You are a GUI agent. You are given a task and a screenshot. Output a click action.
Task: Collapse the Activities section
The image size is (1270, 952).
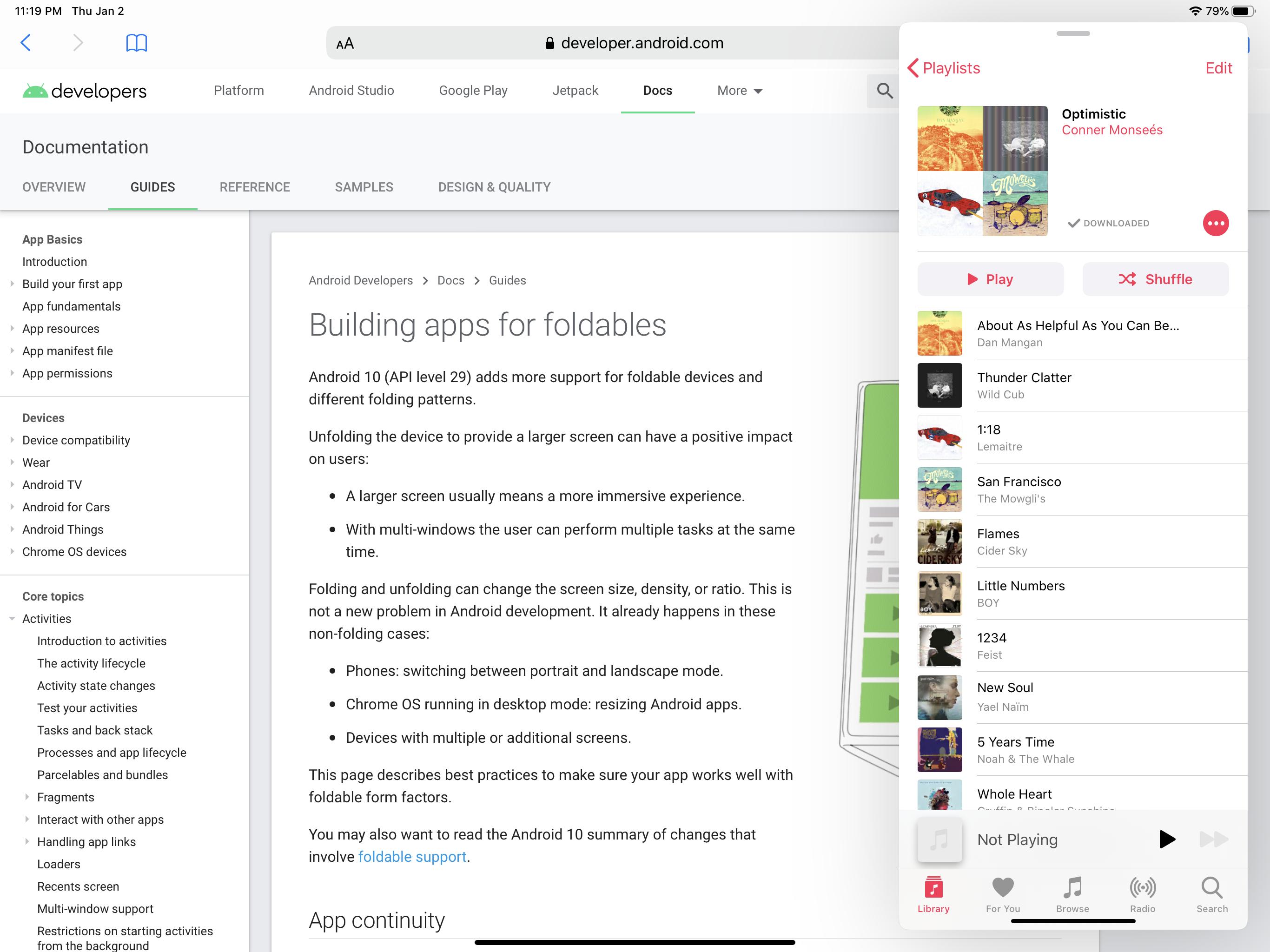point(12,619)
